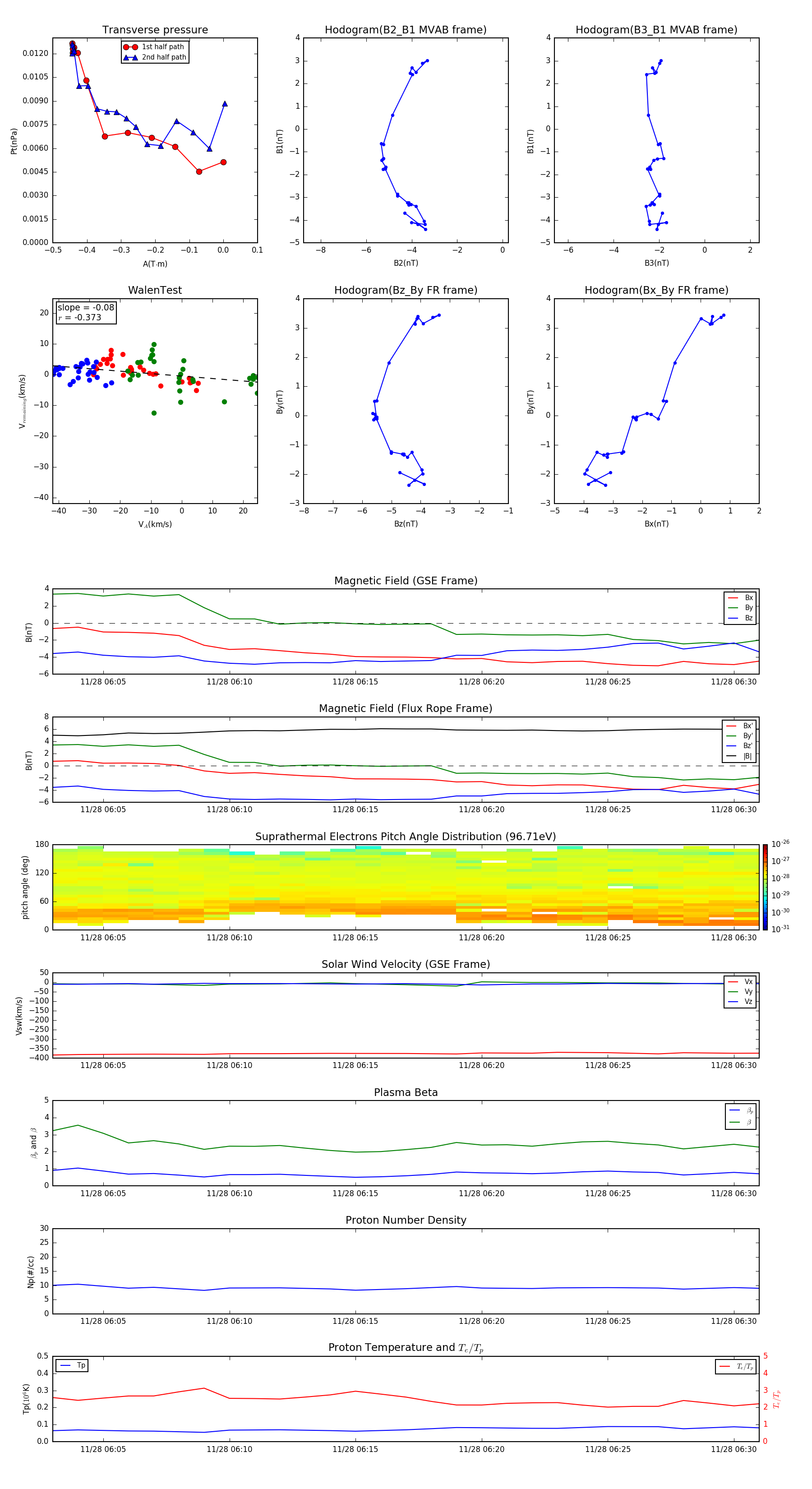Click the 'slope = -0.08' annotation
The height and width of the screenshot is (1489, 812).
pyautogui.click(x=86, y=308)
